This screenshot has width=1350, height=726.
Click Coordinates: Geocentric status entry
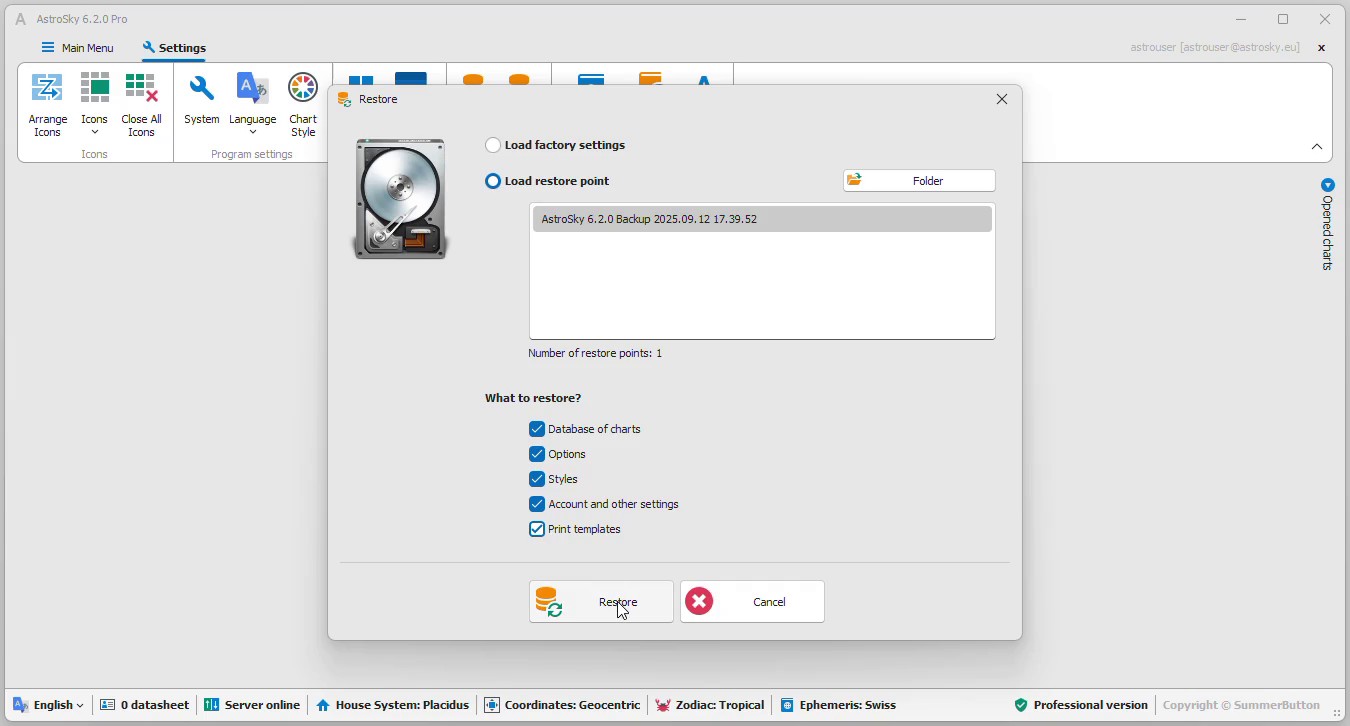coord(562,705)
